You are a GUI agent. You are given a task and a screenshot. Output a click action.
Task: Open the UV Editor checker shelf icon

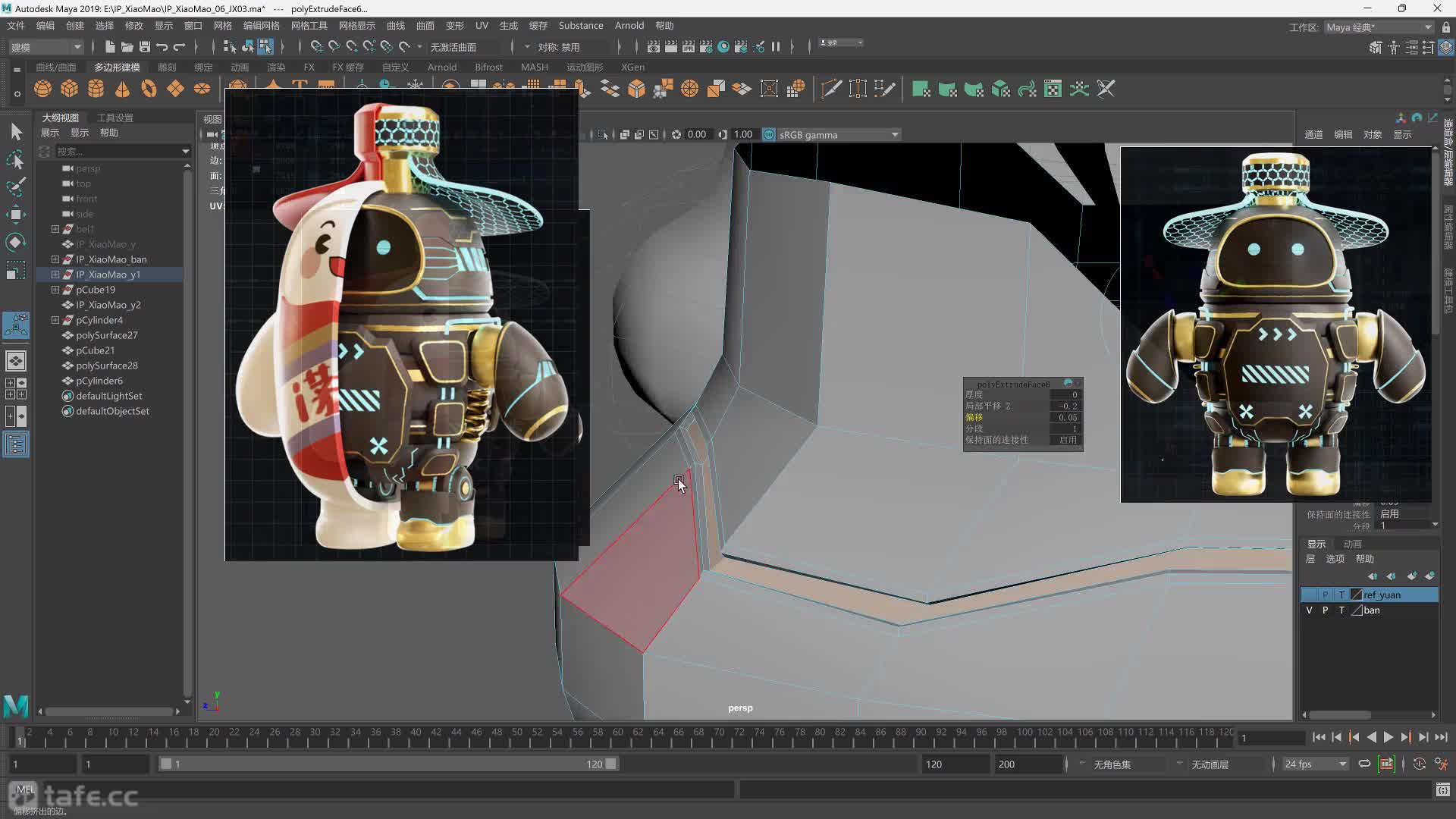[1053, 89]
